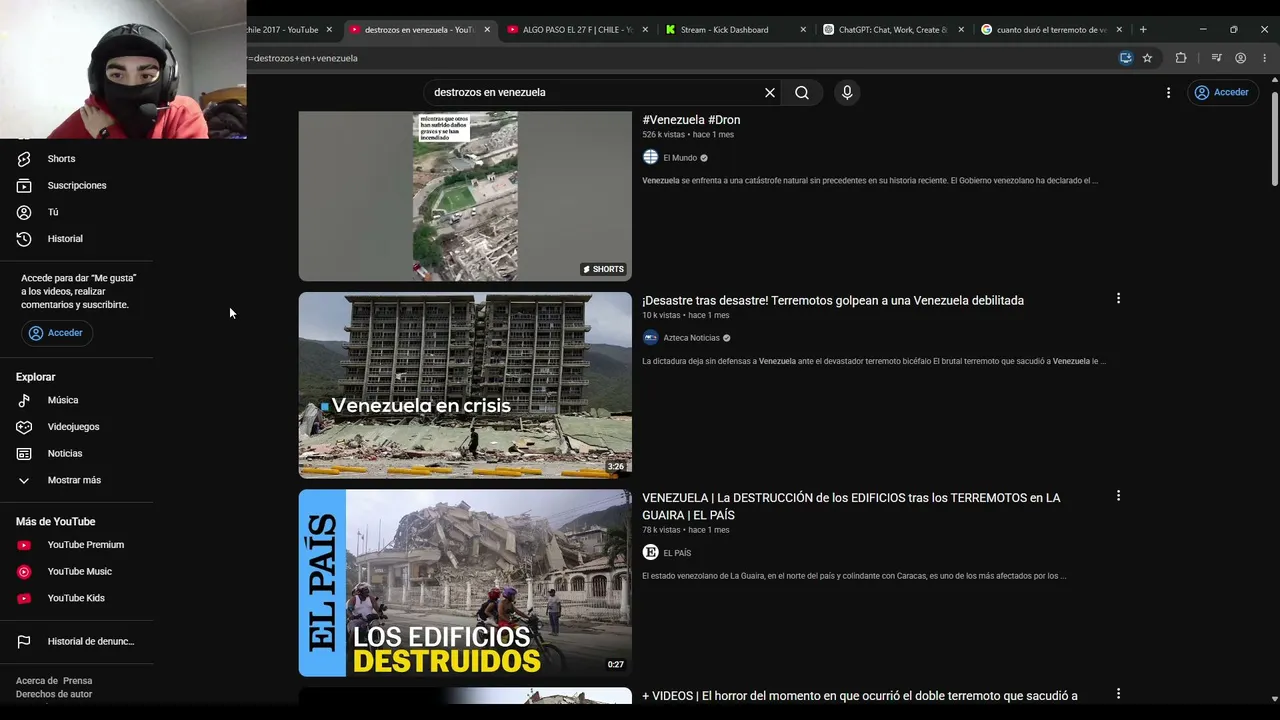The height and width of the screenshot is (720, 1280).
Task: Open the 'Desastre tras desastre' video title
Action: tap(833, 300)
